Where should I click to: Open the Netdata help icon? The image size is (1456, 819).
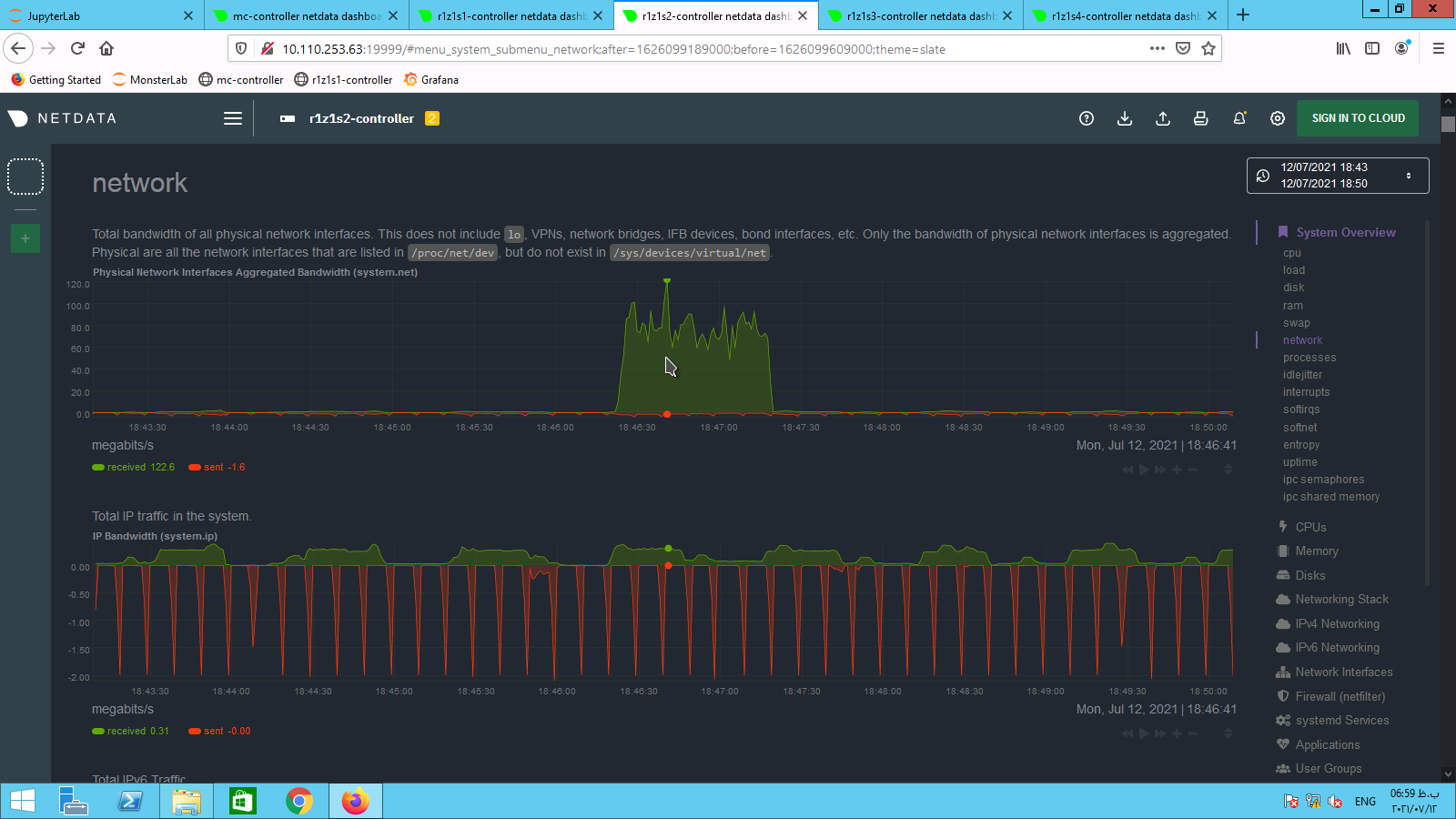pos(1086,118)
